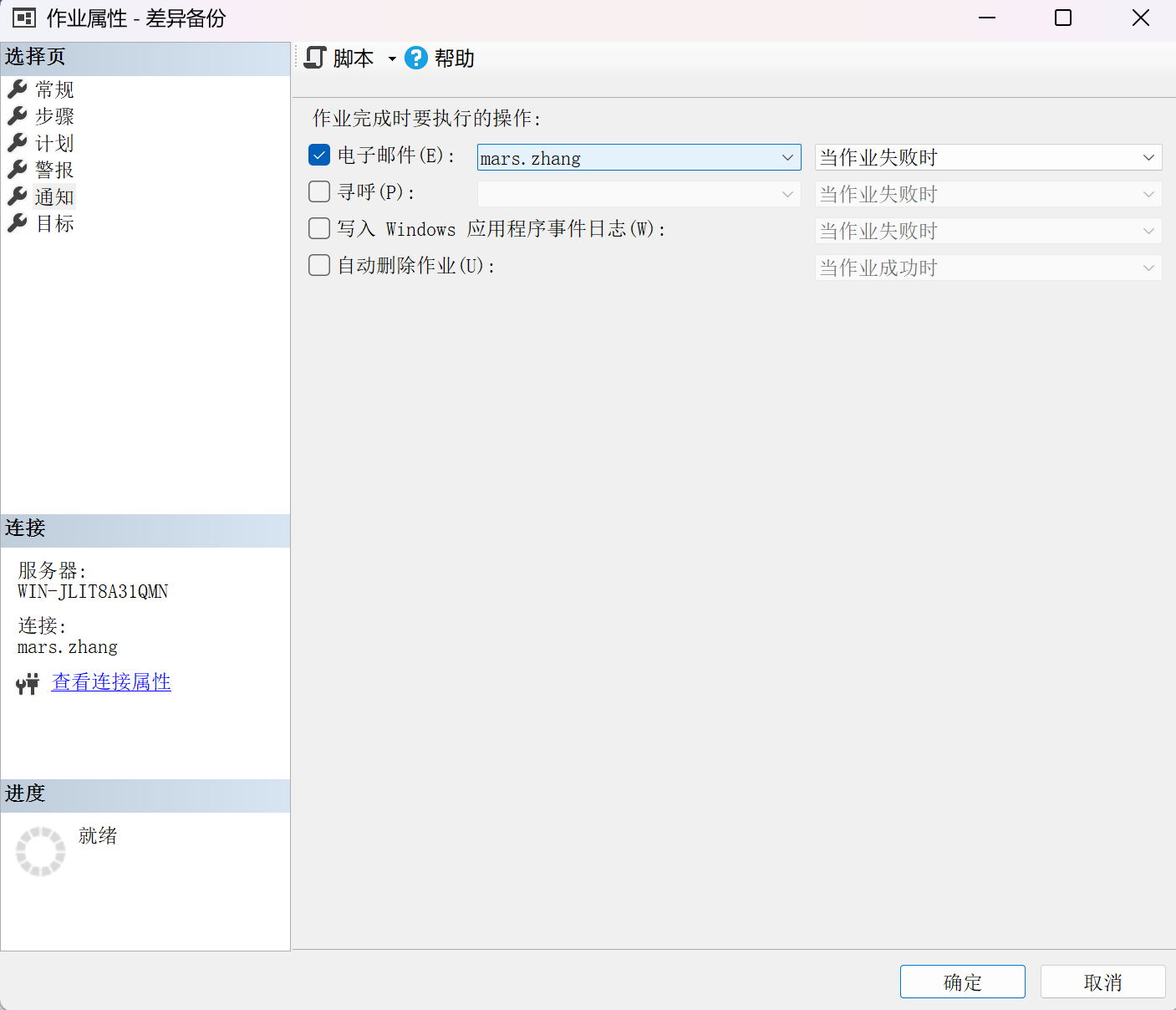The height and width of the screenshot is (1010, 1176).
Task: Enable the 寻呼(P) checkbox
Action: tap(319, 191)
